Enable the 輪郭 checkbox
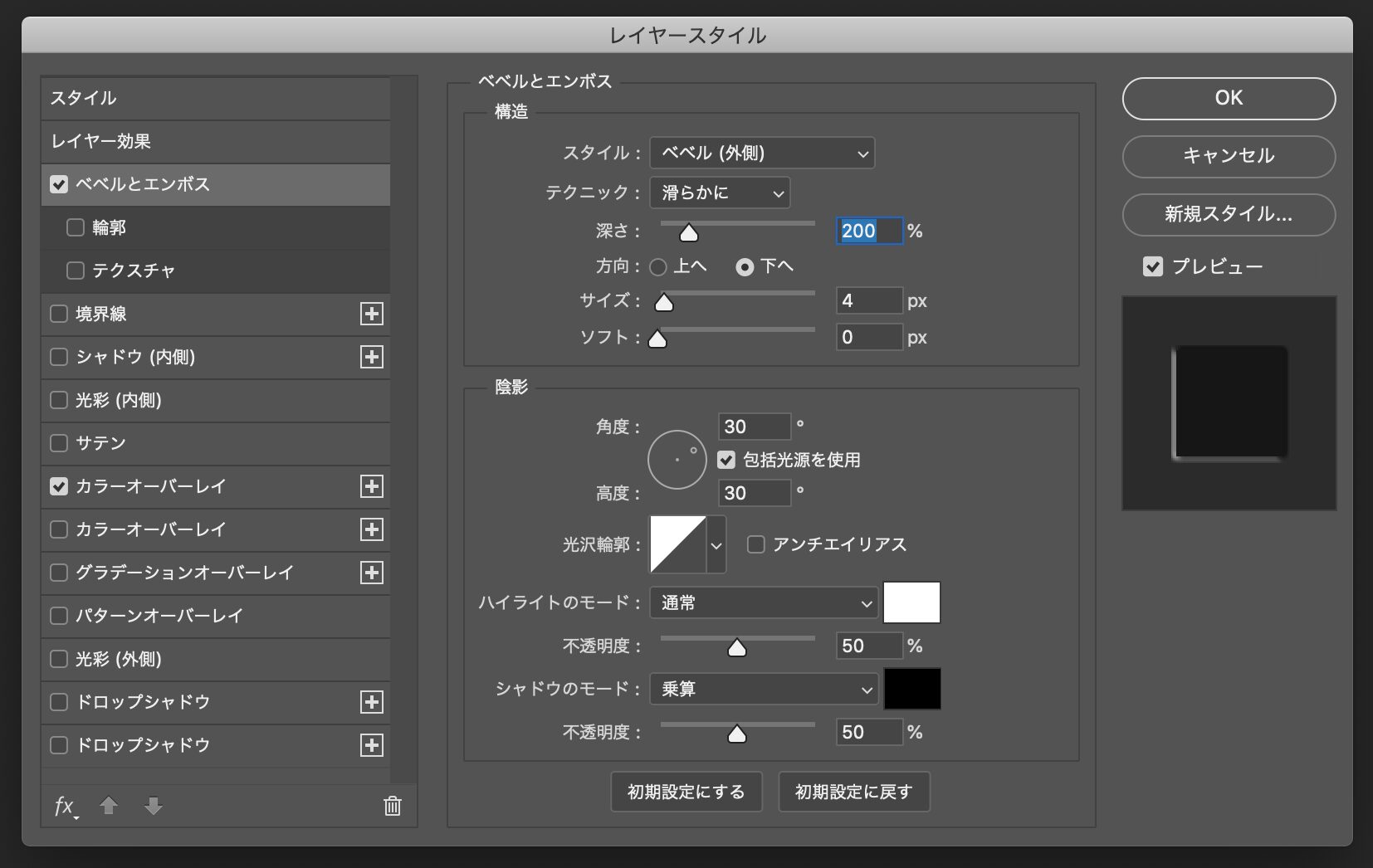The height and width of the screenshot is (868, 1373). [76, 227]
